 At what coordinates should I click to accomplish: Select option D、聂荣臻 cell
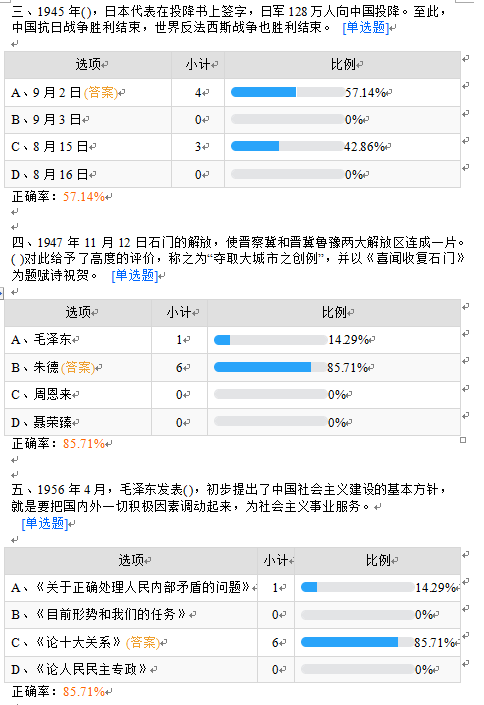coord(78,422)
